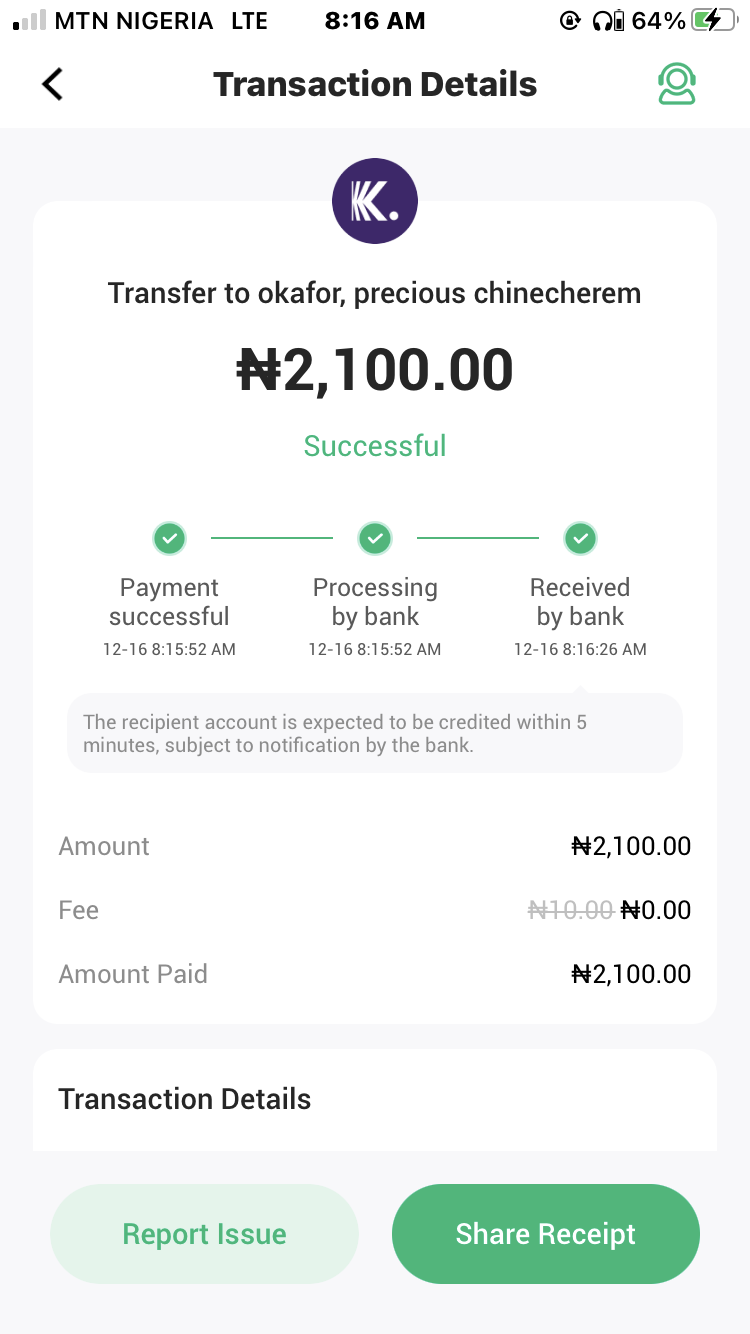Tap the cellular signal bars

29,21
